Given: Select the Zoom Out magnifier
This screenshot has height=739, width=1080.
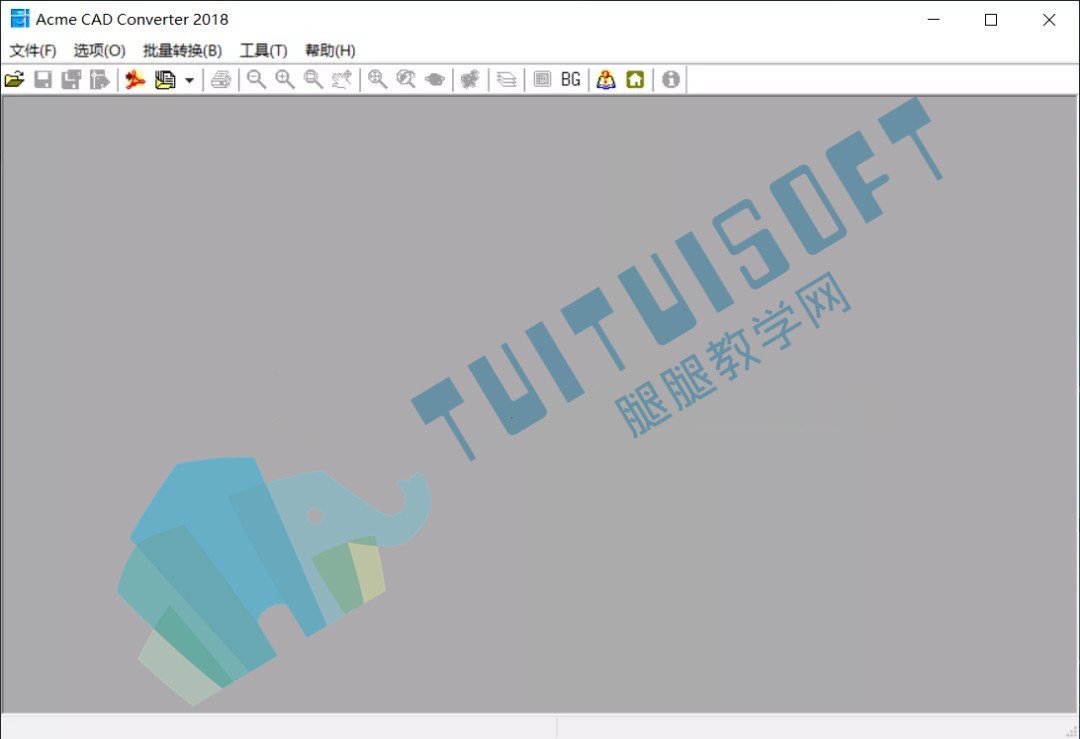Looking at the screenshot, I should [x=256, y=80].
